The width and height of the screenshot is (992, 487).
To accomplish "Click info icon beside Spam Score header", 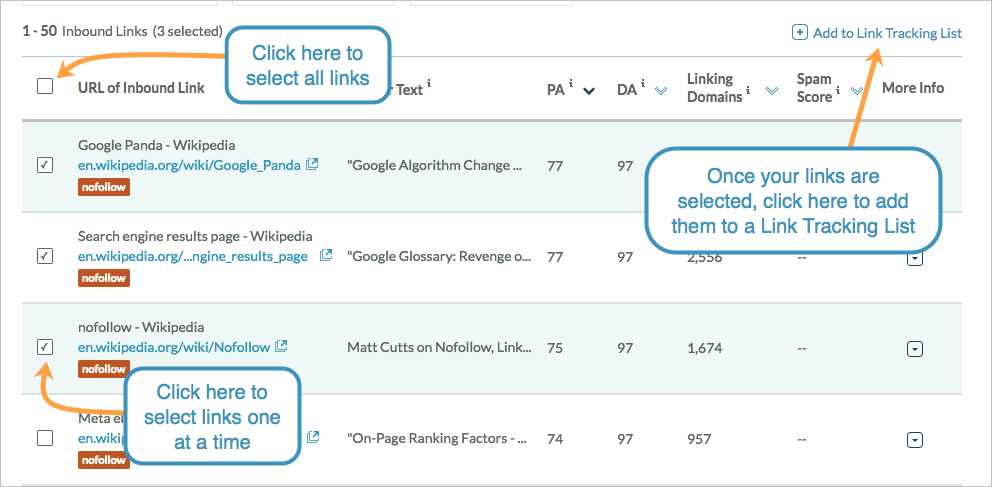I will click(x=837, y=90).
